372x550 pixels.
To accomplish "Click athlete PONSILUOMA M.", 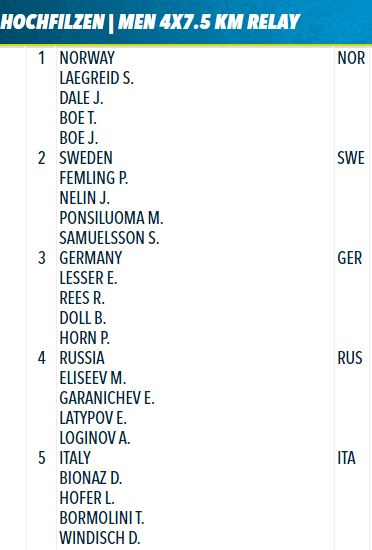I will [111, 218].
